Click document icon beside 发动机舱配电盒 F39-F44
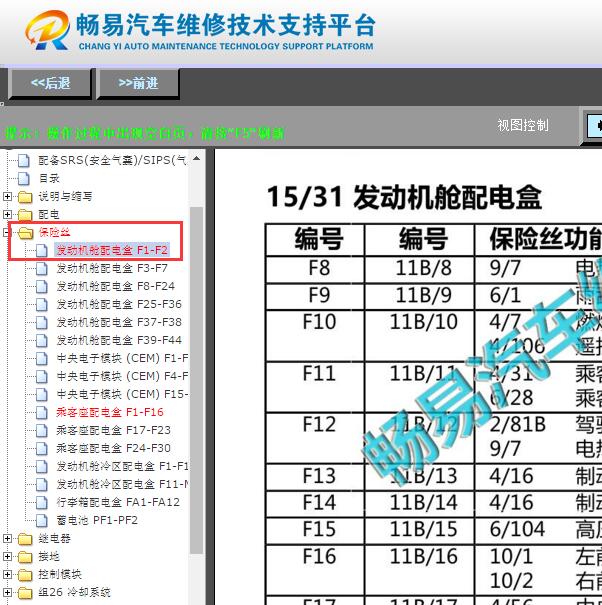The height and width of the screenshot is (605, 602). click(x=42, y=341)
